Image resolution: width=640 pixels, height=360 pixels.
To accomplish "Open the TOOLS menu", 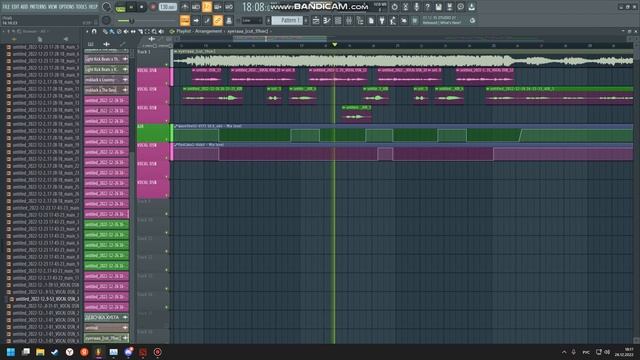I will [81, 7].
